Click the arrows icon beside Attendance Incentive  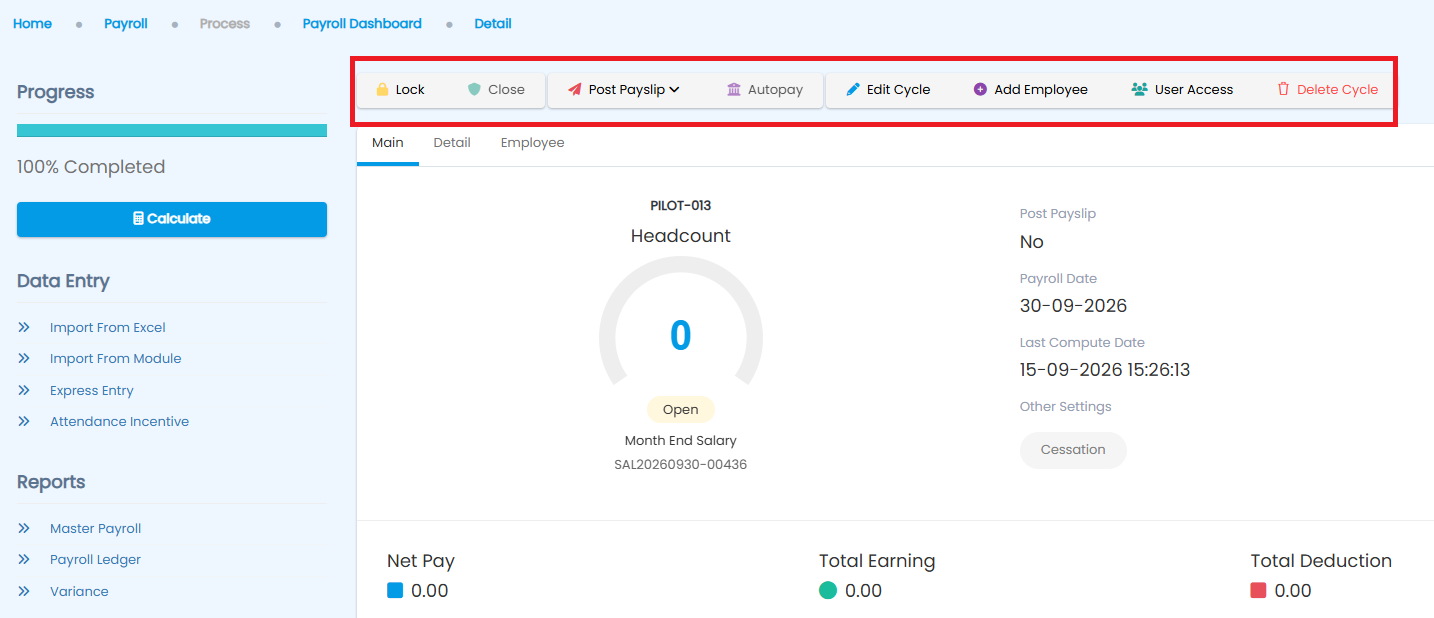click(x=24, y=421)
